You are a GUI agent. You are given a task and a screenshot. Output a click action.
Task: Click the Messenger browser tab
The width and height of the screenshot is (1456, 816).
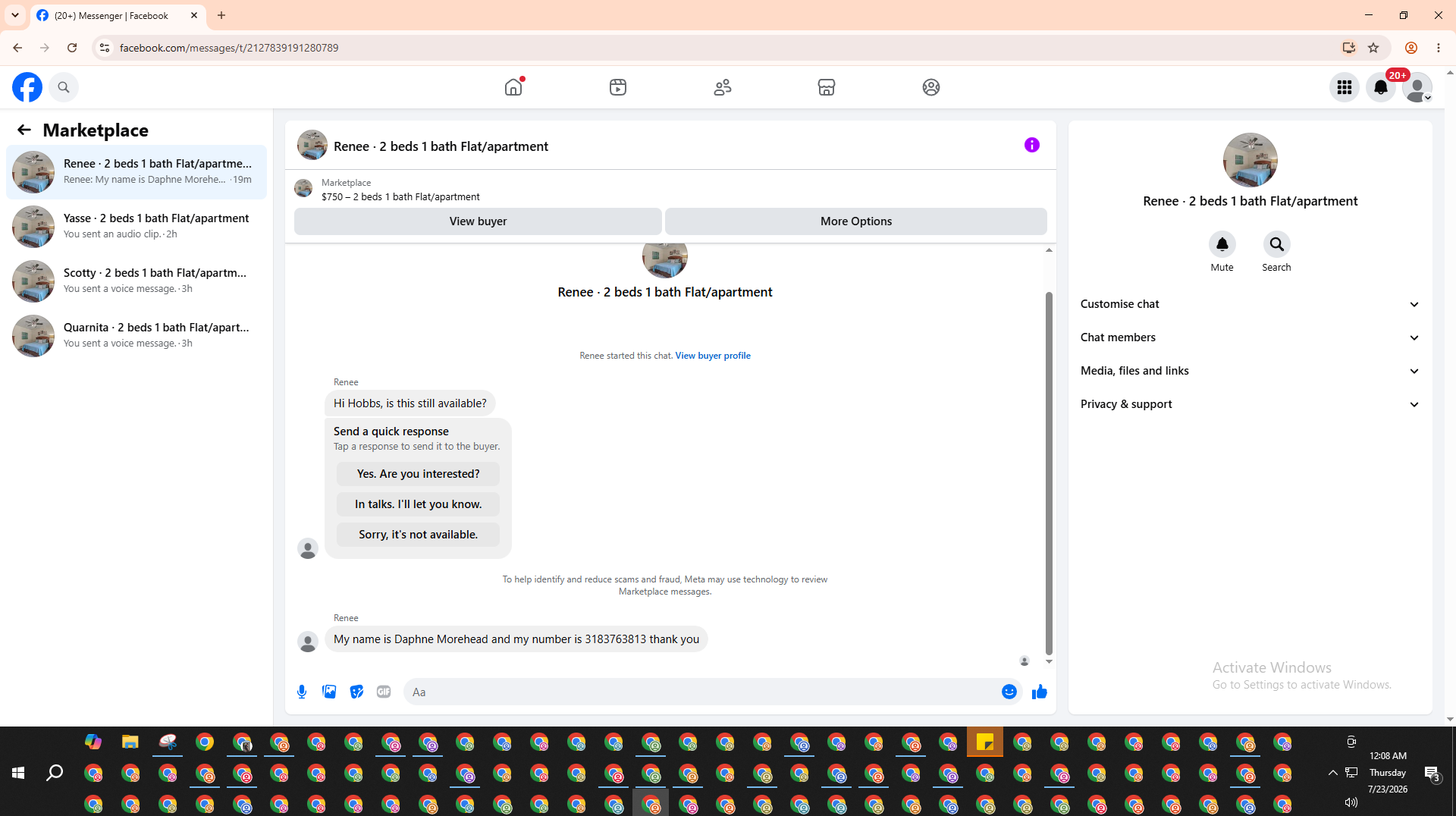pos(118,15)
